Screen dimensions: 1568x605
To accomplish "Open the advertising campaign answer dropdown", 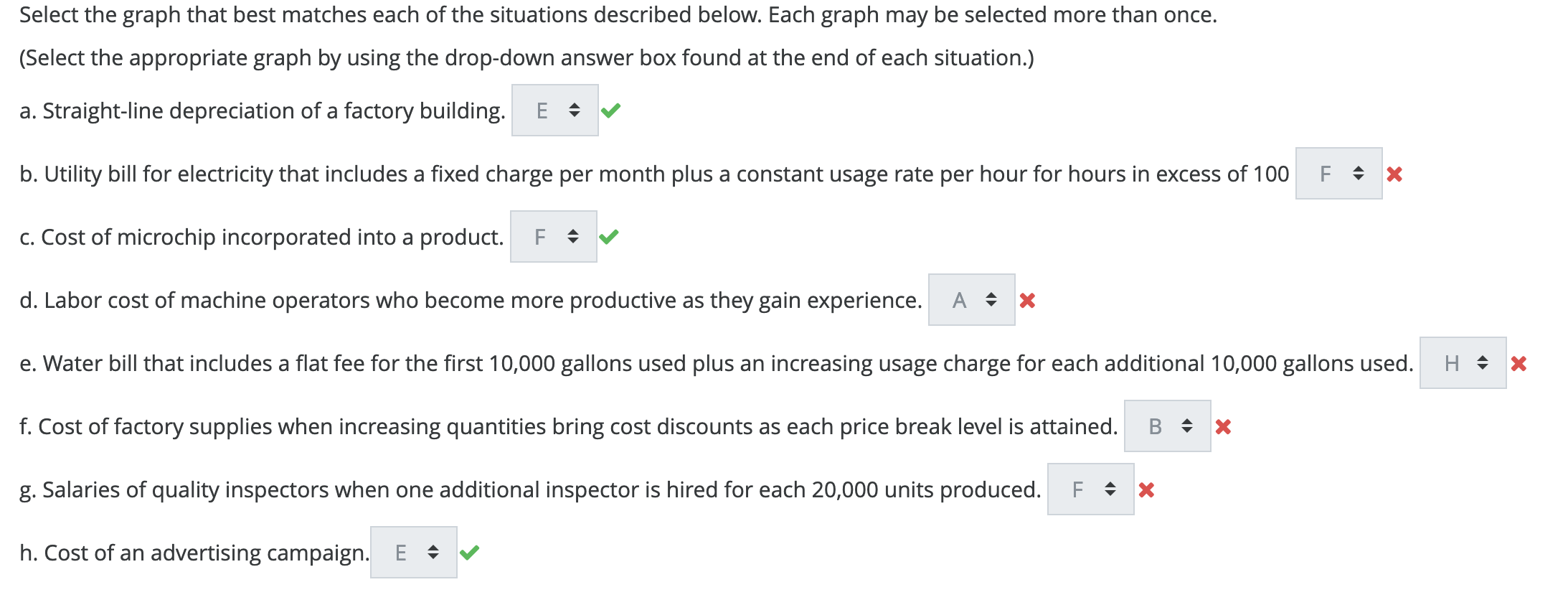I will point(413,553).
